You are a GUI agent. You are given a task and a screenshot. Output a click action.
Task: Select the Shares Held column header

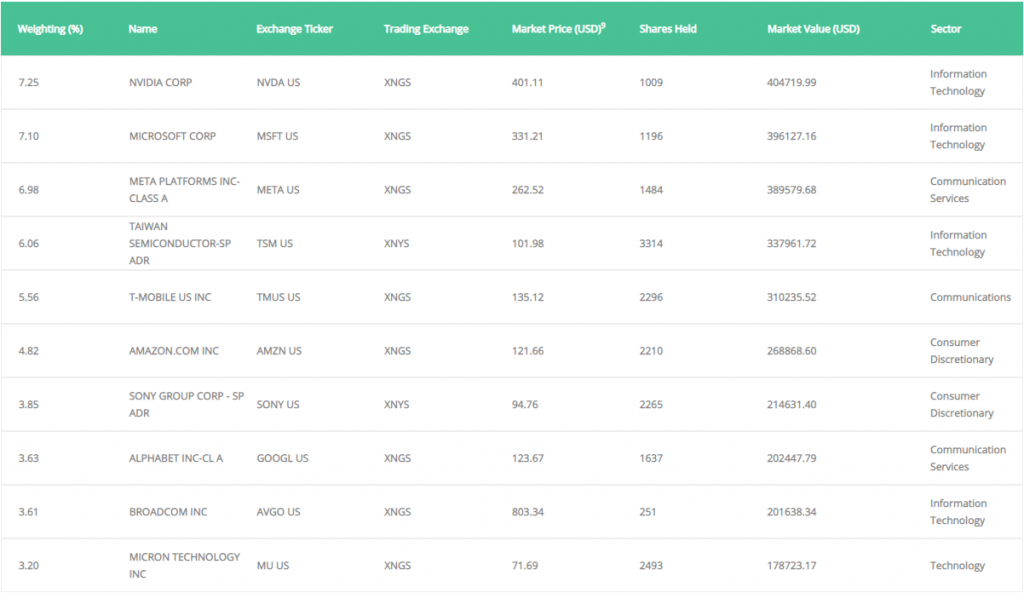(x=667, y=29)
